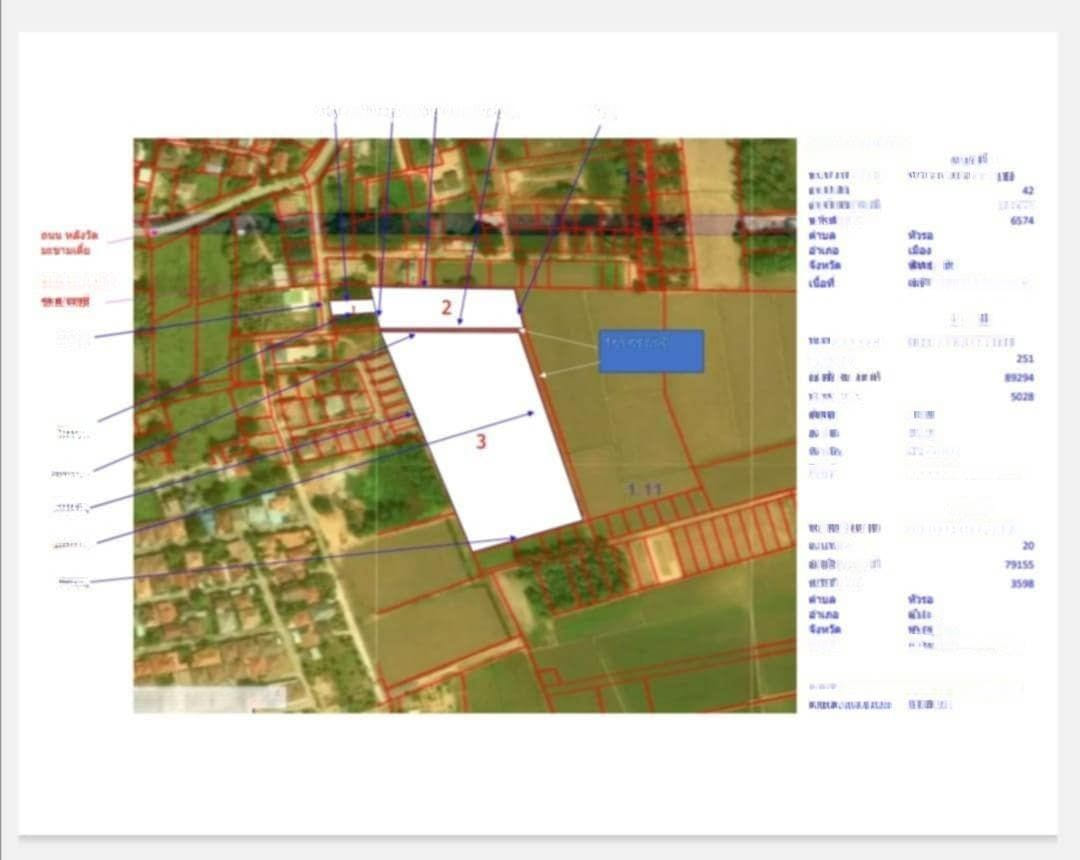Click the value 3598 in the info panel

(1021, 583)
